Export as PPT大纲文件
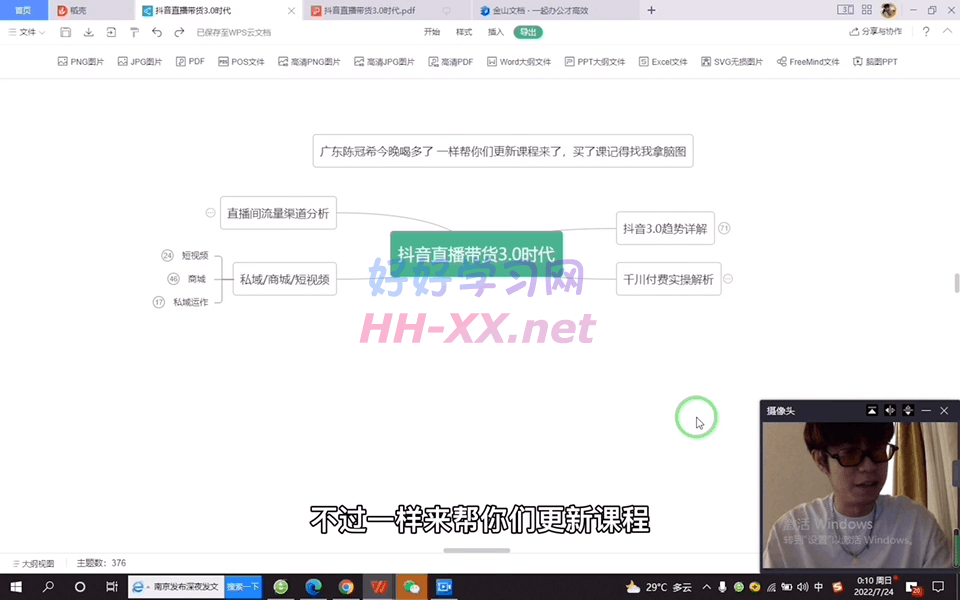The image size is (960, 600). [x=594, y=62]
